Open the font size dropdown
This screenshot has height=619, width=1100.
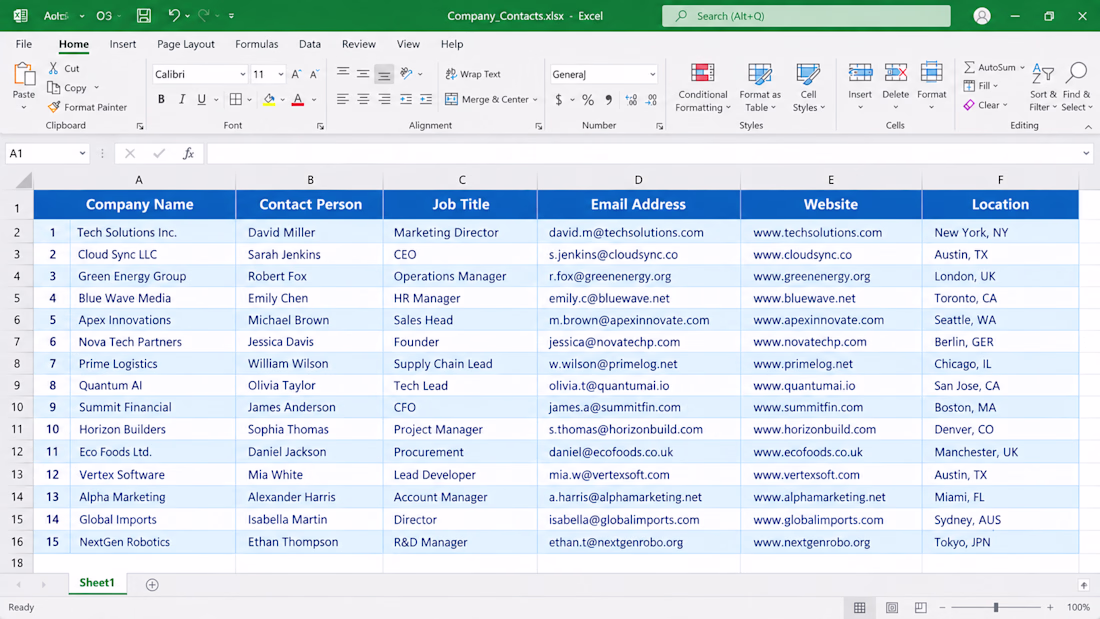[281, 74]
